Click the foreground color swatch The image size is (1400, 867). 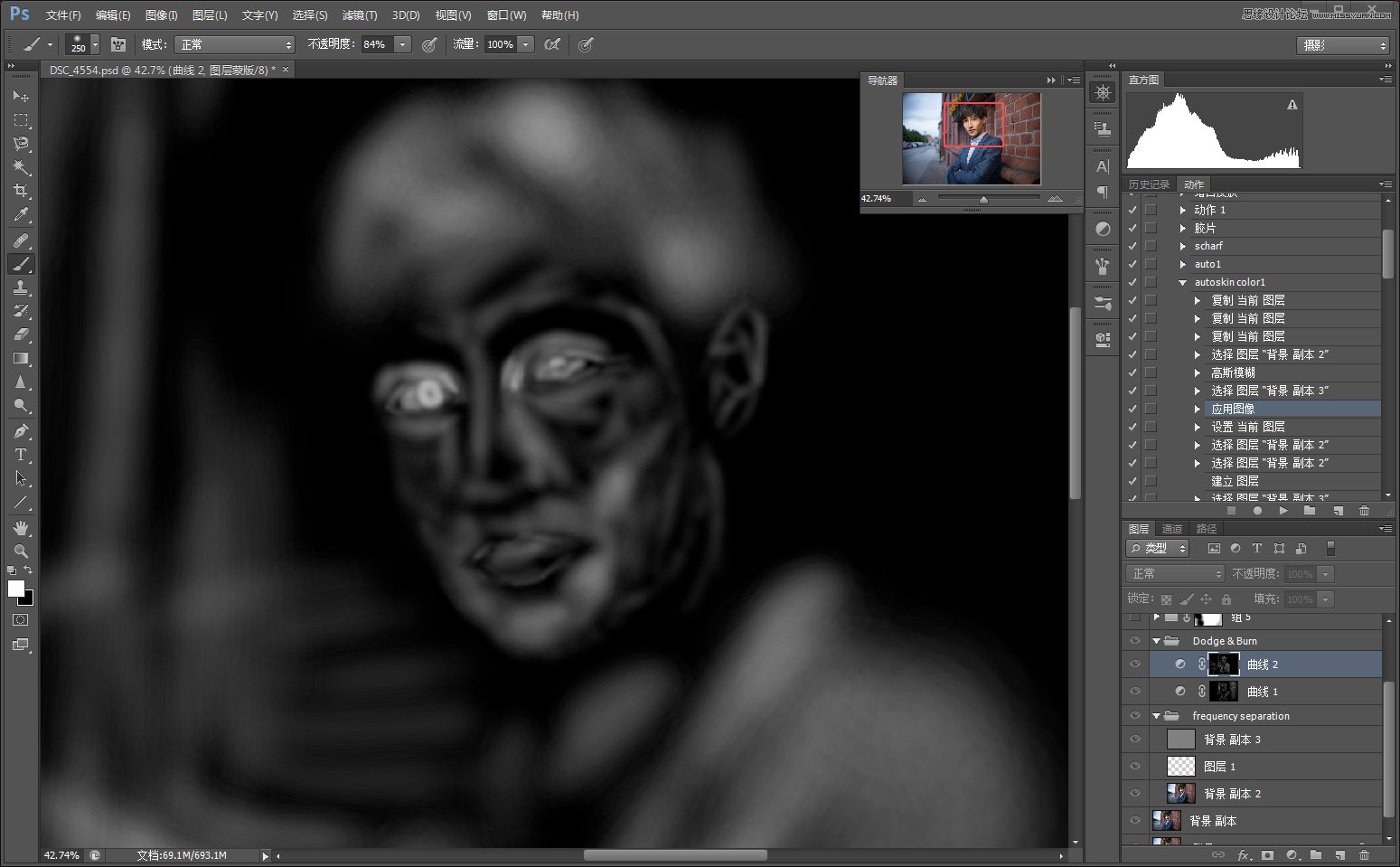coord(15,589)
